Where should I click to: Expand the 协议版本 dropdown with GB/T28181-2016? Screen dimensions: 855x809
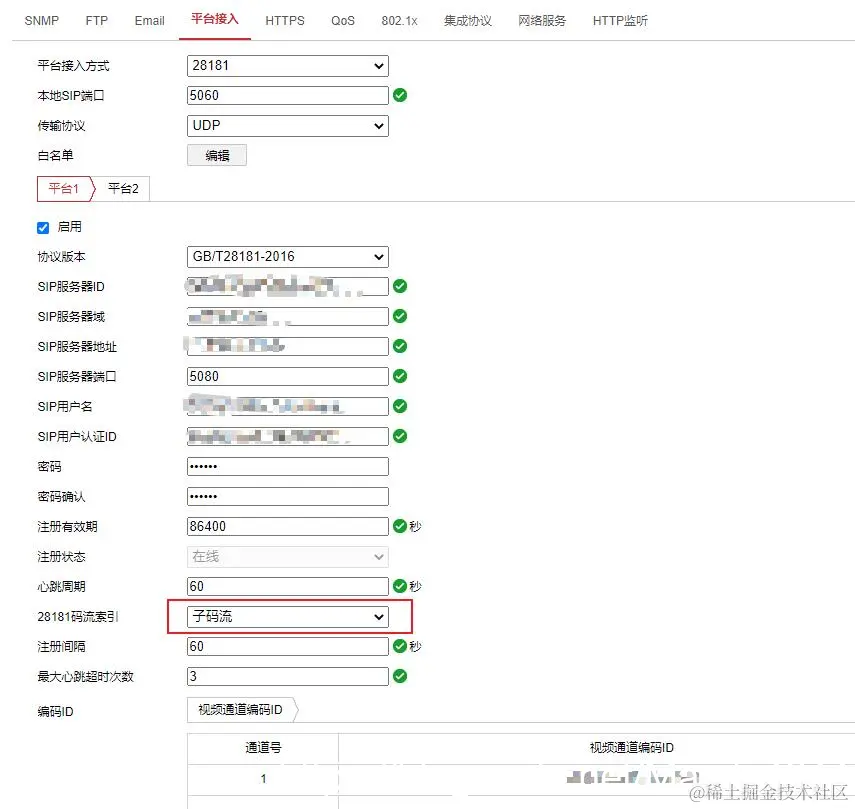tap(287, 256)
